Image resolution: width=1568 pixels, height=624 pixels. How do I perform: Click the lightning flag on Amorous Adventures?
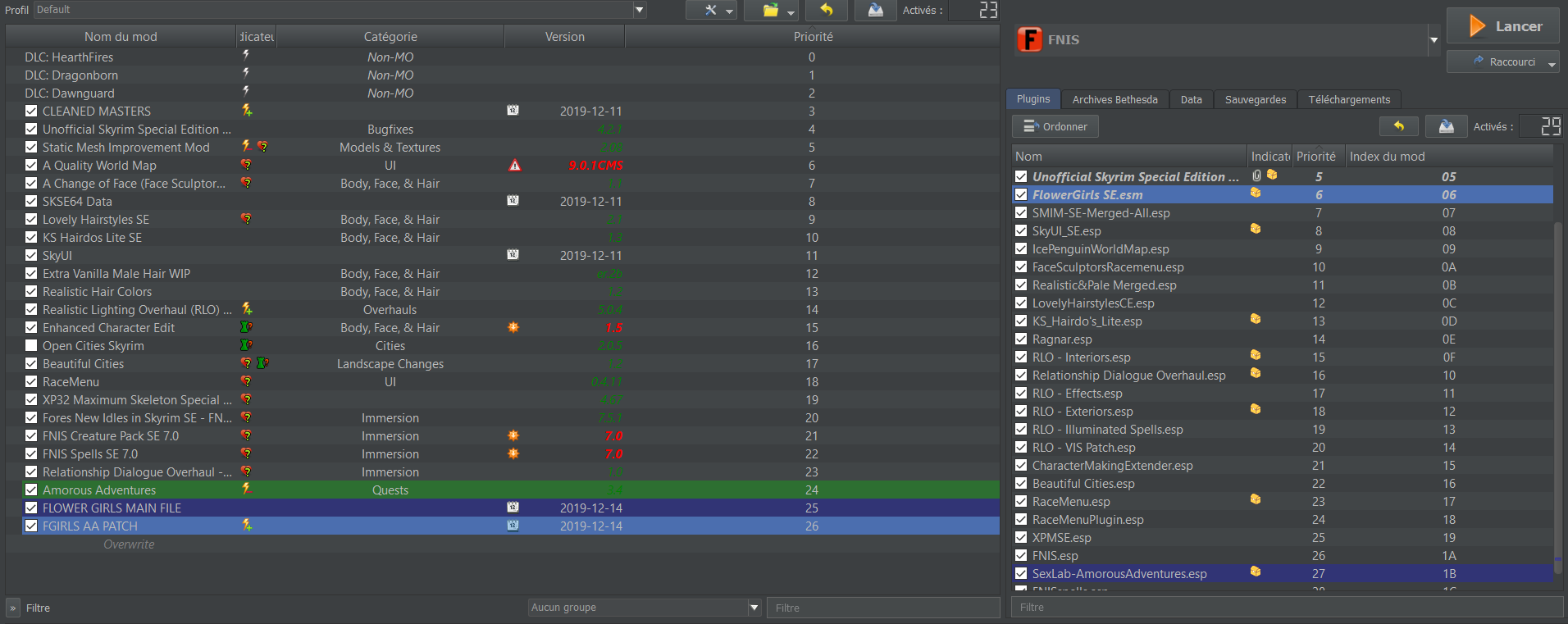coord(246,489)
